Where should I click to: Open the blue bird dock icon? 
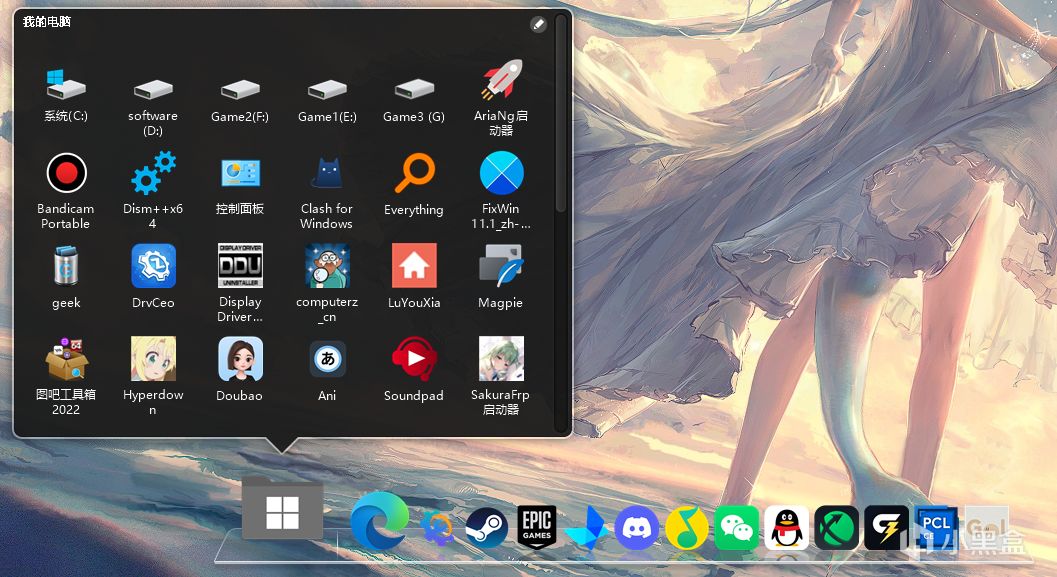(586, 527)
